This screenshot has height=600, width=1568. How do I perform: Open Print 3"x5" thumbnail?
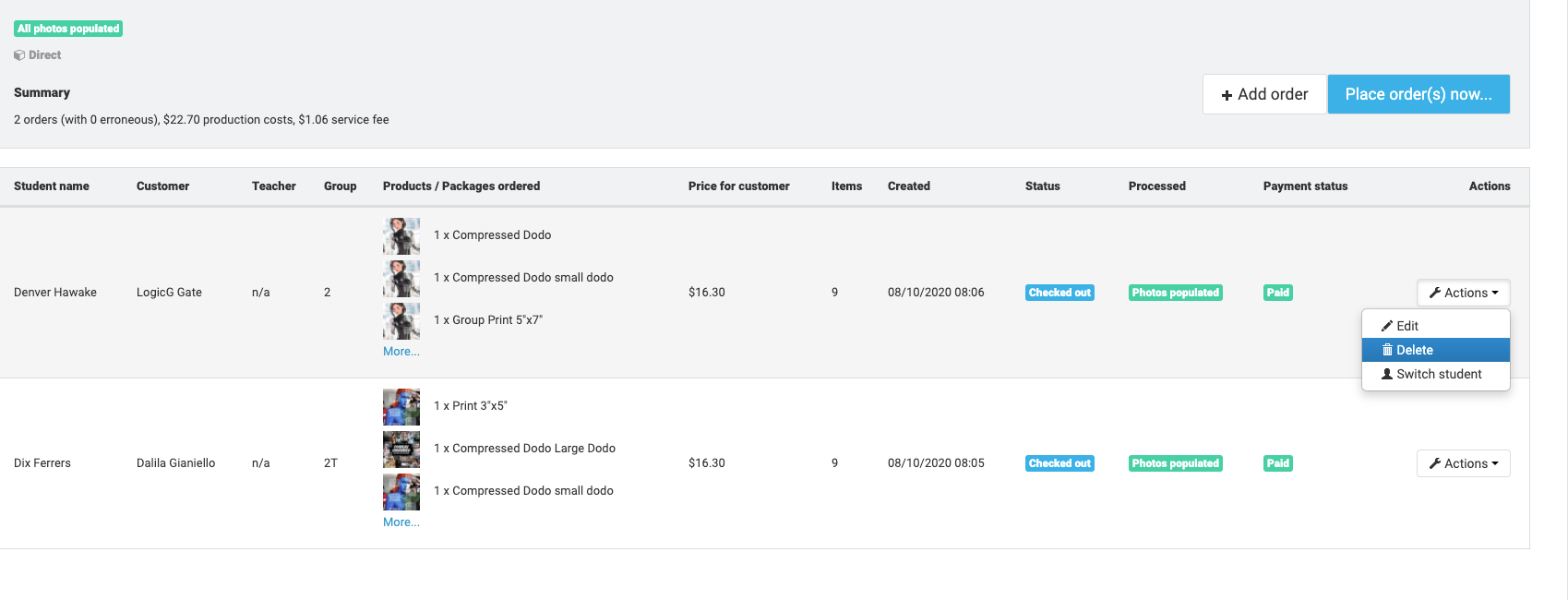point(401,407)
